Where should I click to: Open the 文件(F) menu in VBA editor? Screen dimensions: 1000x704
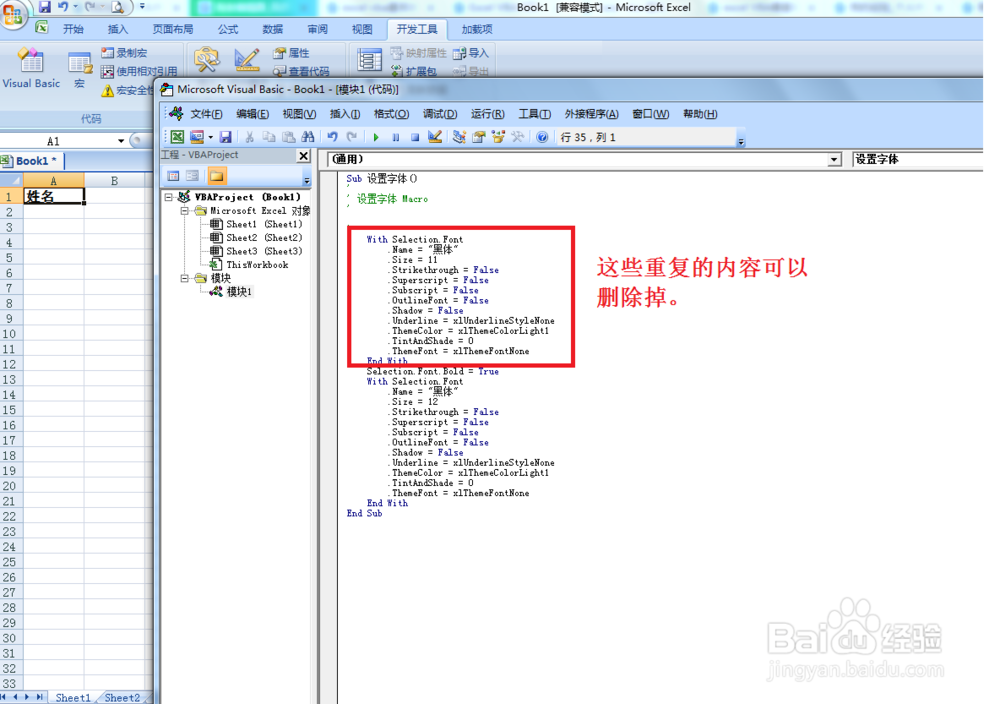[206, 114]
